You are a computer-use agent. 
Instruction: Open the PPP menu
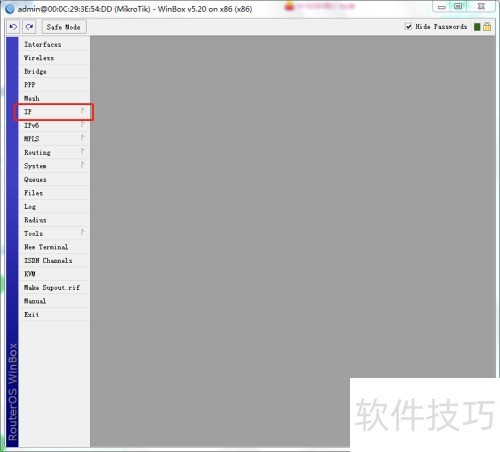point(54,85)
